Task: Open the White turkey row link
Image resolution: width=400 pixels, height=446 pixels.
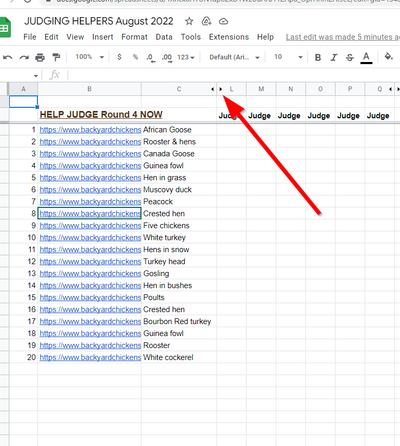Action: [x=90, y=238]
